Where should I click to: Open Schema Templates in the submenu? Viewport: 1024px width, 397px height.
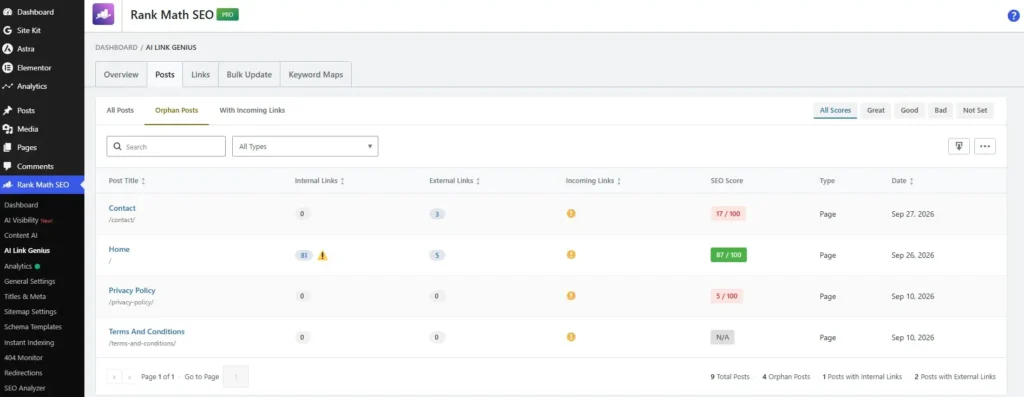(33, 327)
